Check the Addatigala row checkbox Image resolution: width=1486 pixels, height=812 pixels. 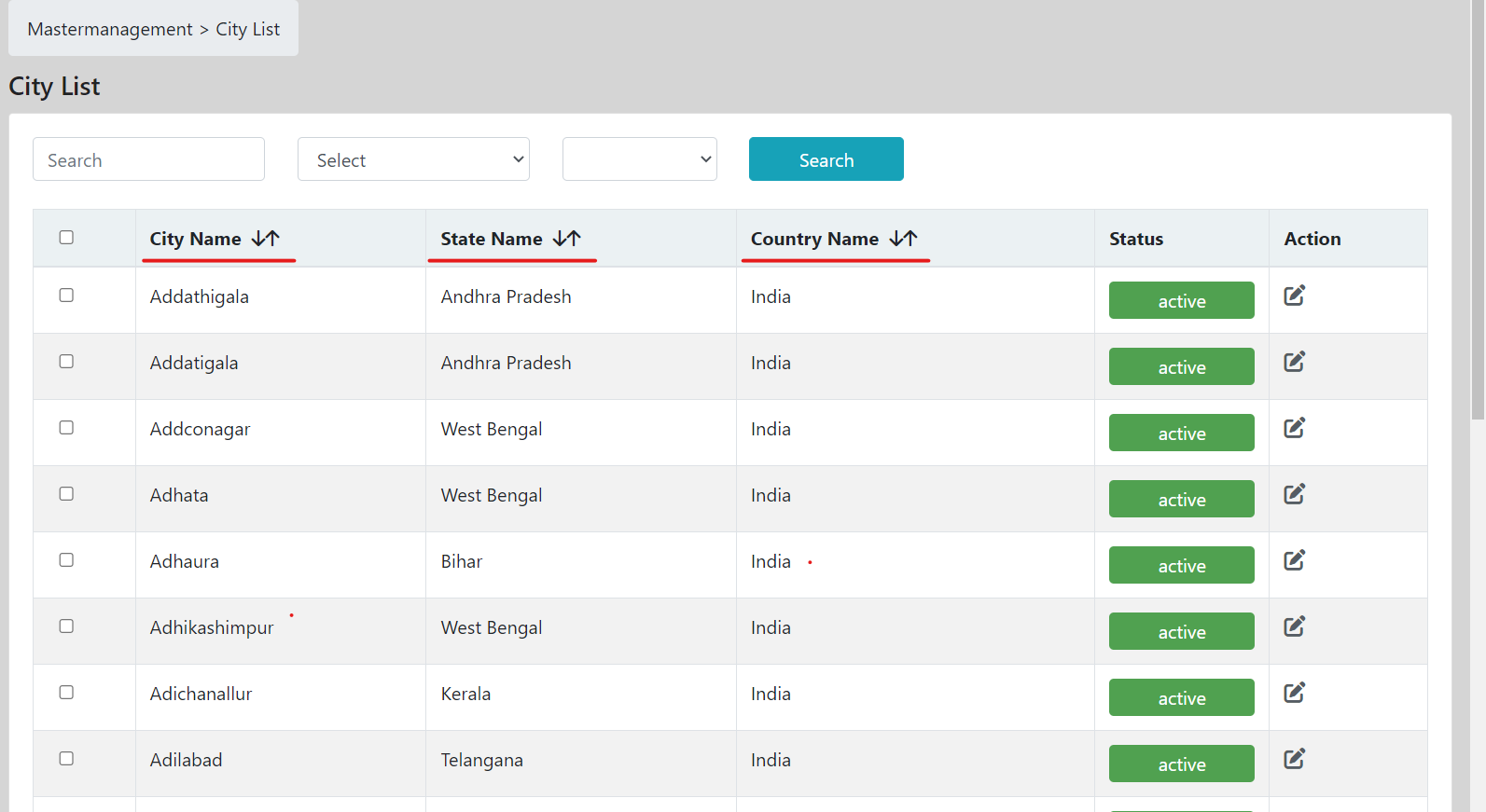point(66,362)
